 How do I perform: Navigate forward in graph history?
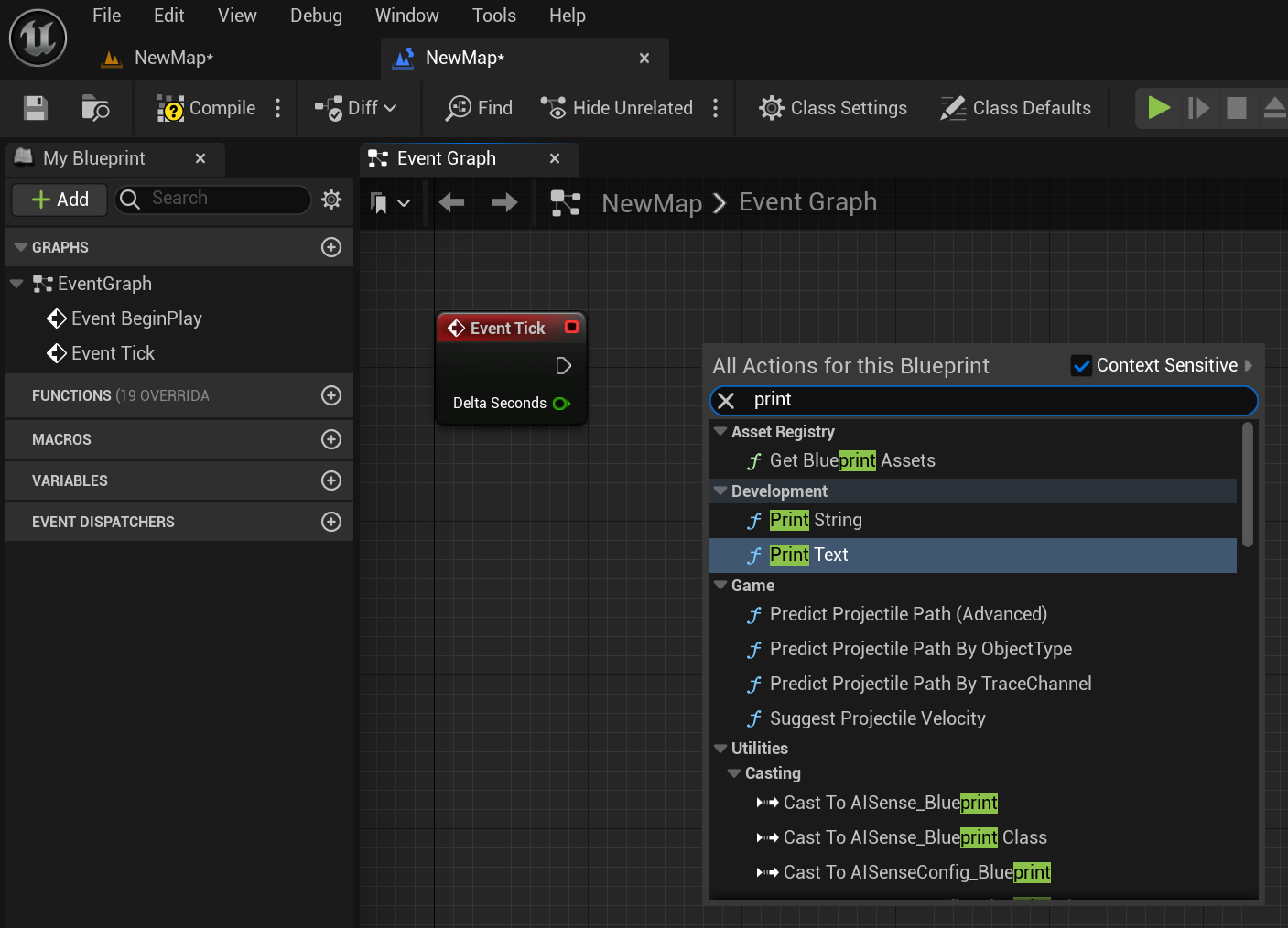[504, 202]
